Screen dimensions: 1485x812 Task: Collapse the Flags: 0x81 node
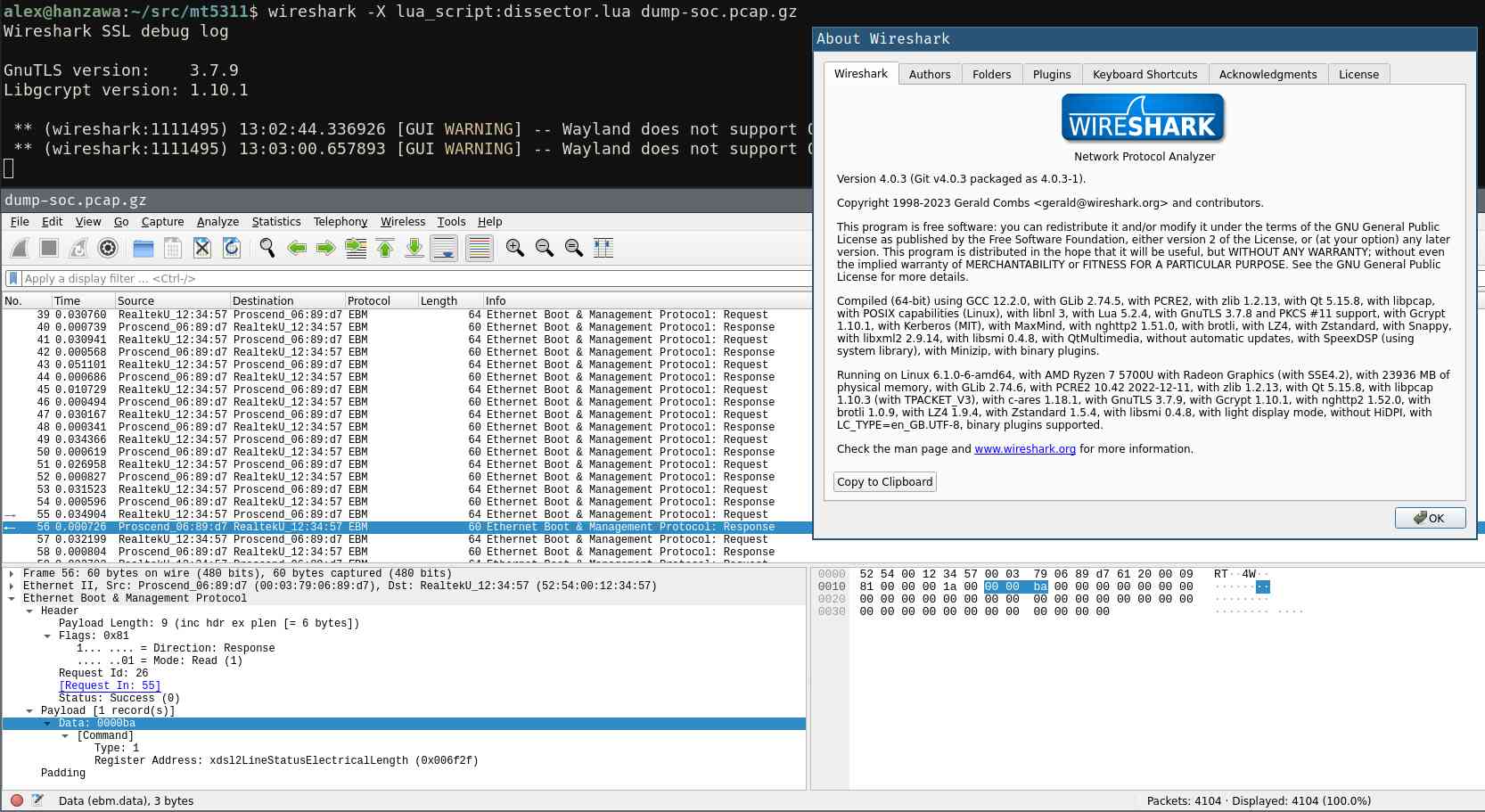coord(47,636)
